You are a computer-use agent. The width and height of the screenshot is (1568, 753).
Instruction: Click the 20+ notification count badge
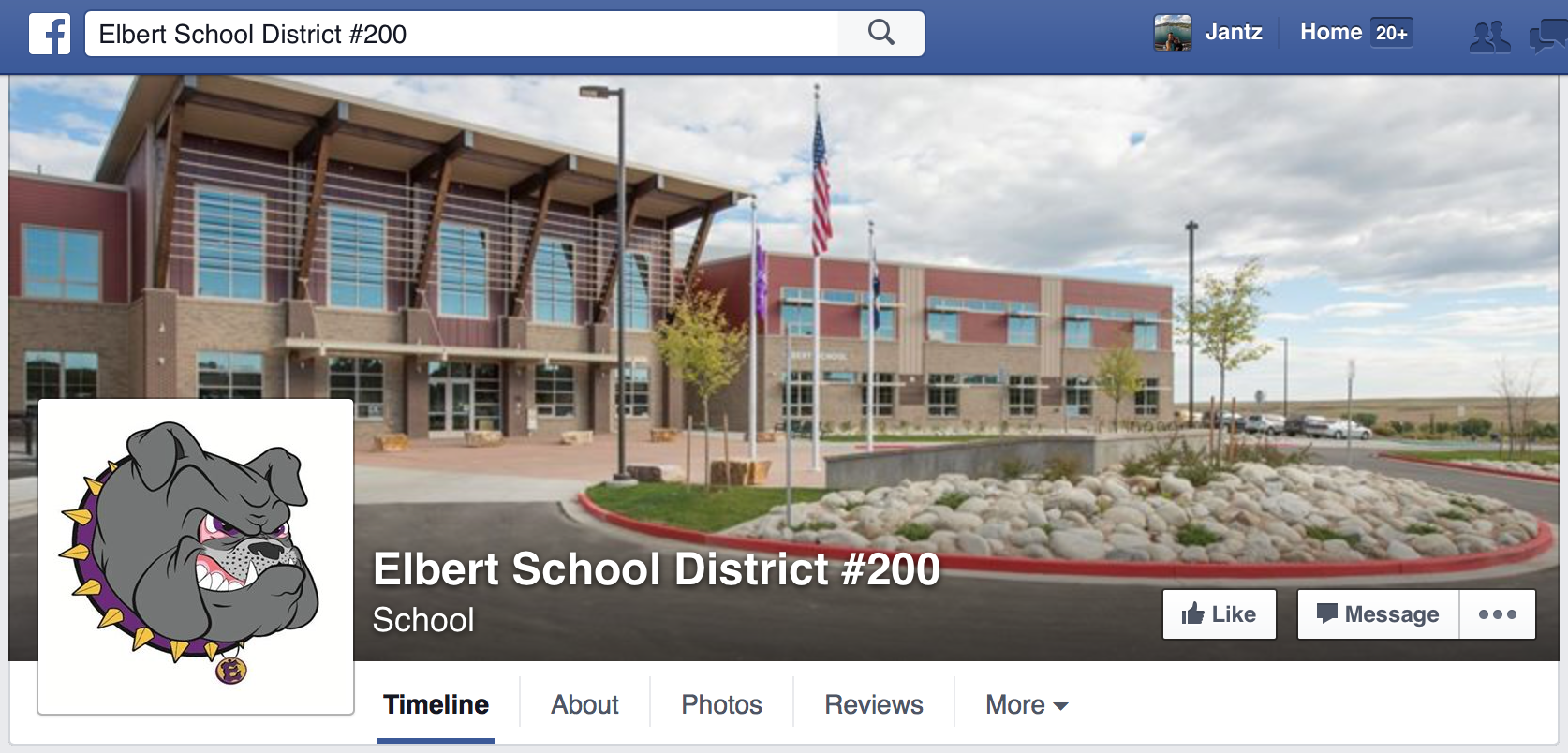[1391, 33]
